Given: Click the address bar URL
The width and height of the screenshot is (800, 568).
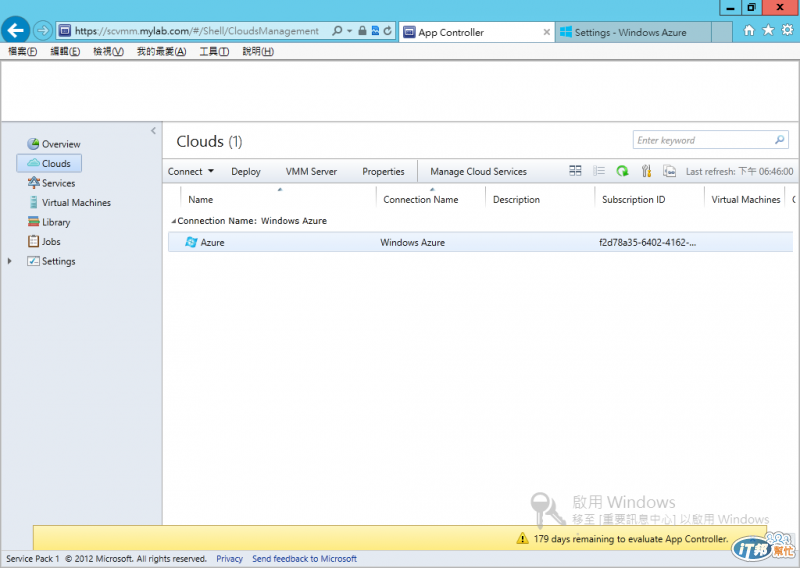Looking at the screenshot, I should tap(196, 31).
